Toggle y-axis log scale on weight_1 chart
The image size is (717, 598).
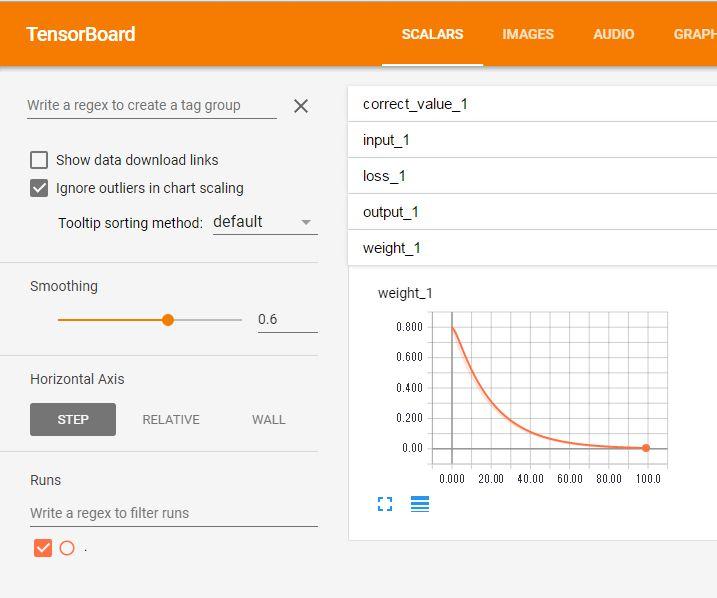tap(420, 504)
